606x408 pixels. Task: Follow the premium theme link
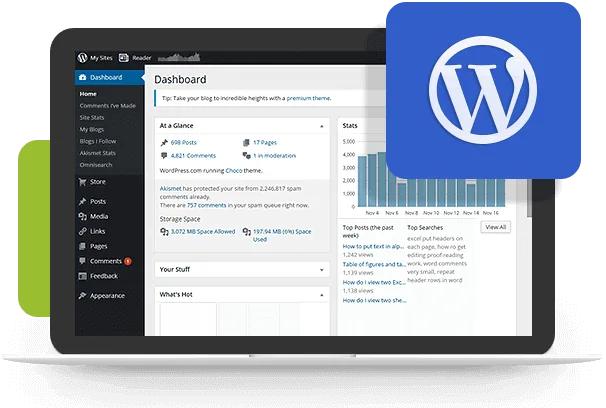308,98
